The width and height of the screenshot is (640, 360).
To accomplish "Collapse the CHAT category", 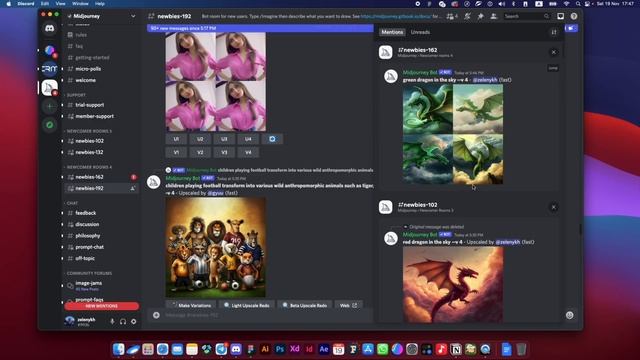I will tap(72, 203).
